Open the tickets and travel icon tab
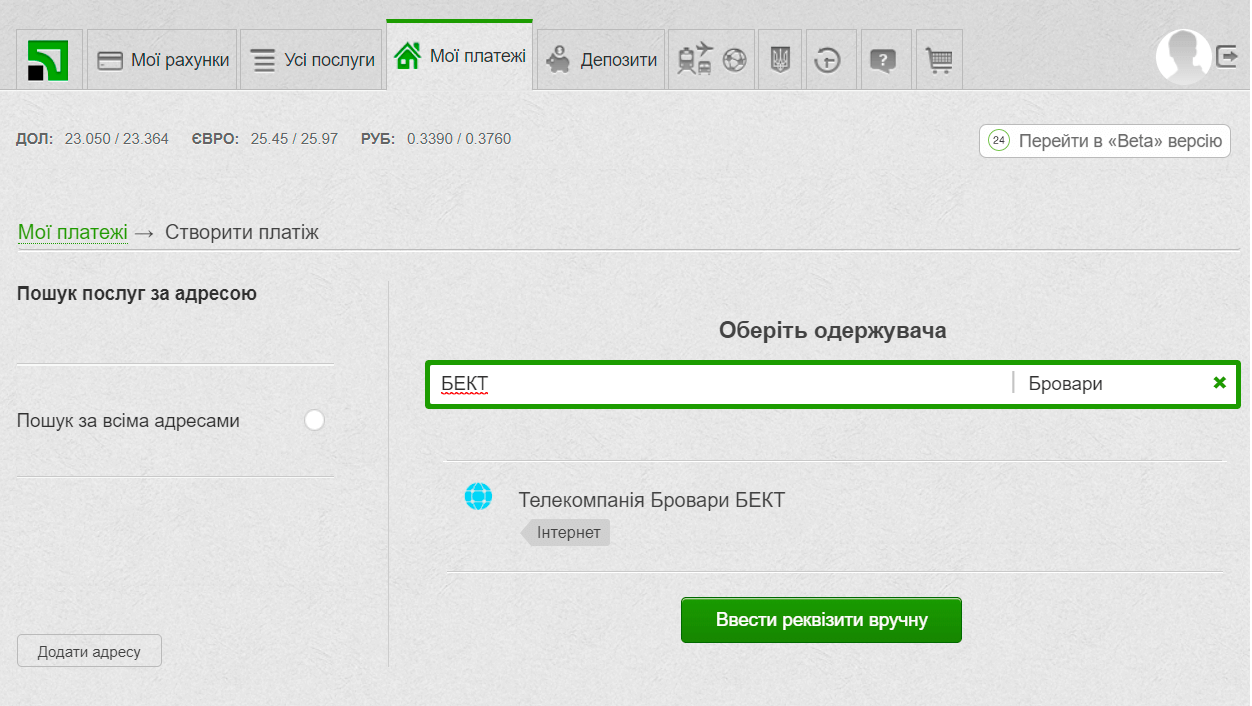Image resolution: width=1252 pixels, height=706 pixels. [712, 60]
